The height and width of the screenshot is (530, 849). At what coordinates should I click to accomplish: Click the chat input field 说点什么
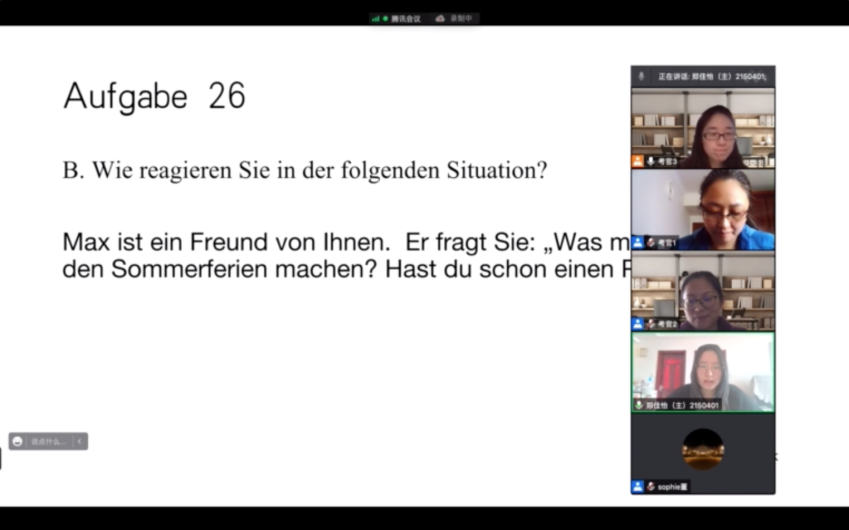tap(48, 441)
